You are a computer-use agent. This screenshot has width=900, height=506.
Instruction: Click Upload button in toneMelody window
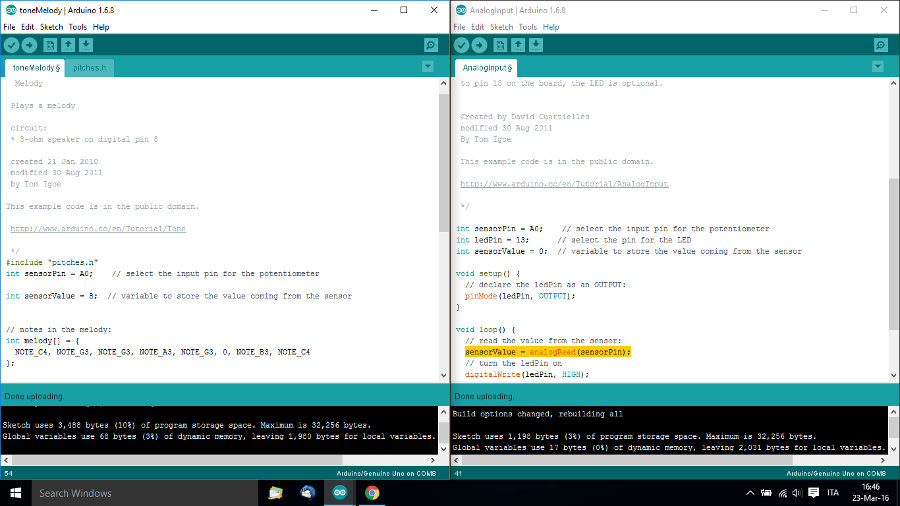pyautogui.click(x=29, y=45)
